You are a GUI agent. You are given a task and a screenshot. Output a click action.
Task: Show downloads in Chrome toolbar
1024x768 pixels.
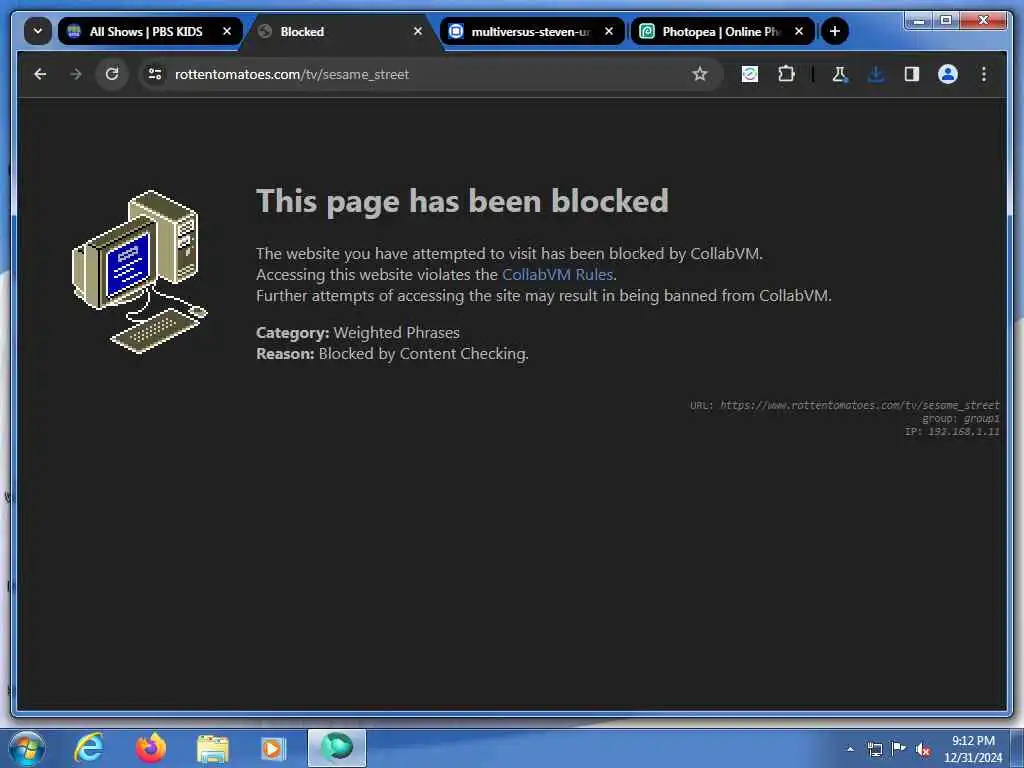(876, 74)
